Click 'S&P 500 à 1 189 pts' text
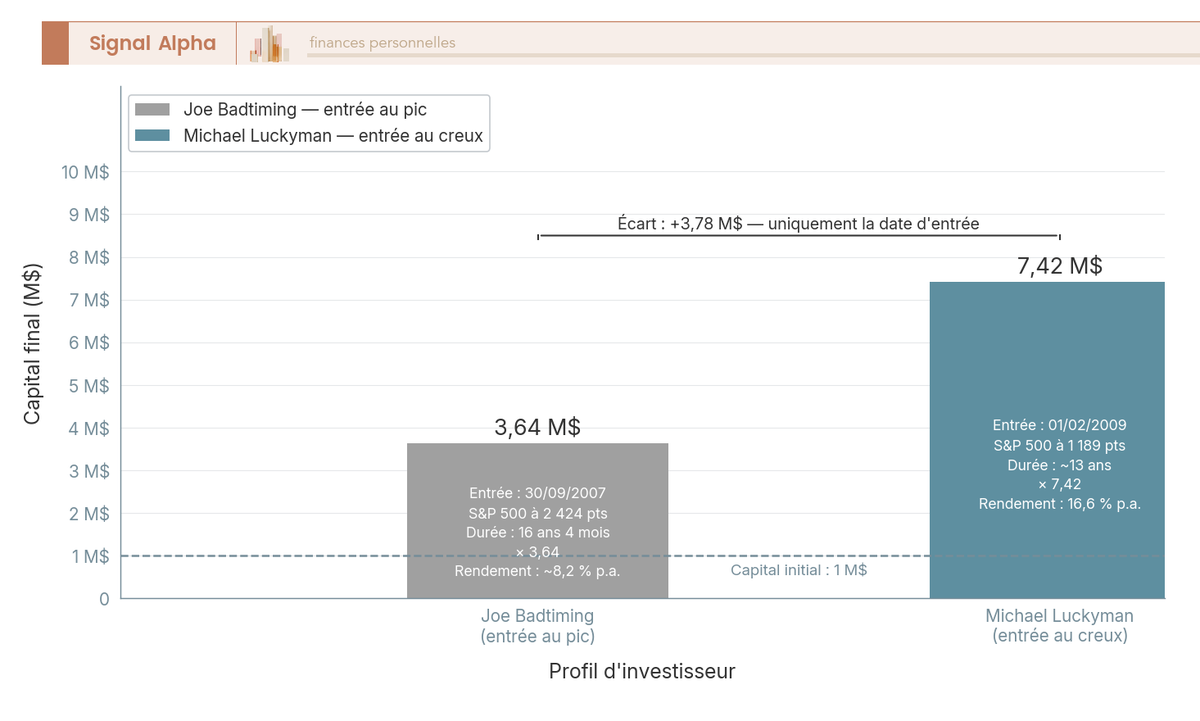Image resolution: width=1200 pixels, height=721 pixels. coord(1060,445)
